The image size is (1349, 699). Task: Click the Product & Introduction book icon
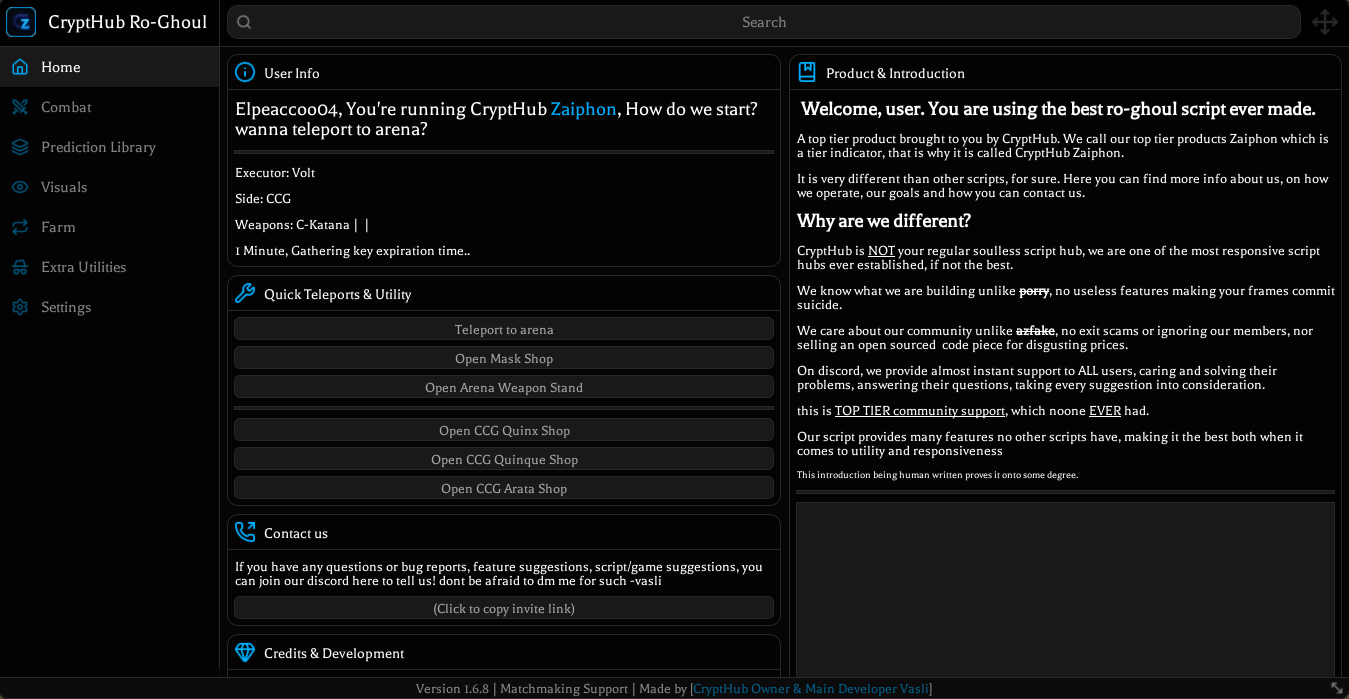(807, 72)
